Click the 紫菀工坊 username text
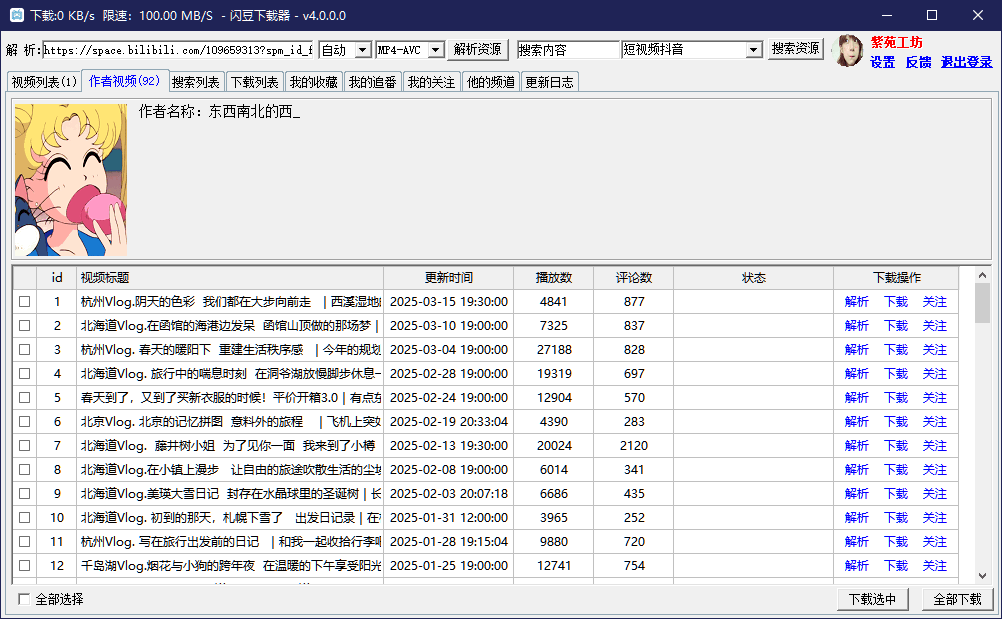This screenshot has height=619, width=1002. coord(896,42)
